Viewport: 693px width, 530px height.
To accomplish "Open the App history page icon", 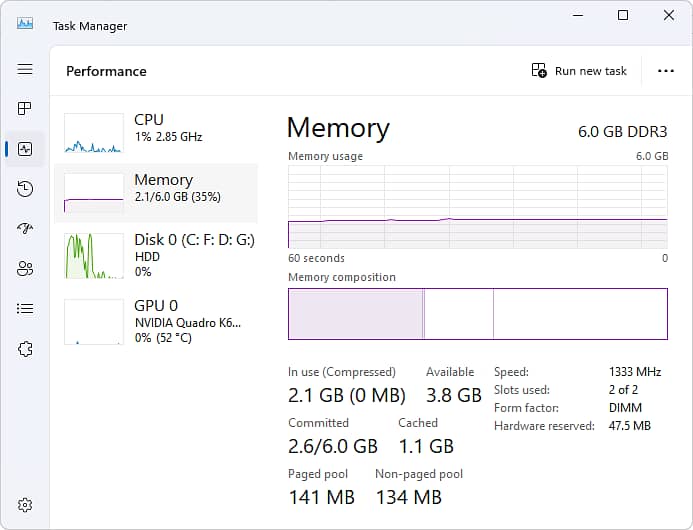I will 25,189.
